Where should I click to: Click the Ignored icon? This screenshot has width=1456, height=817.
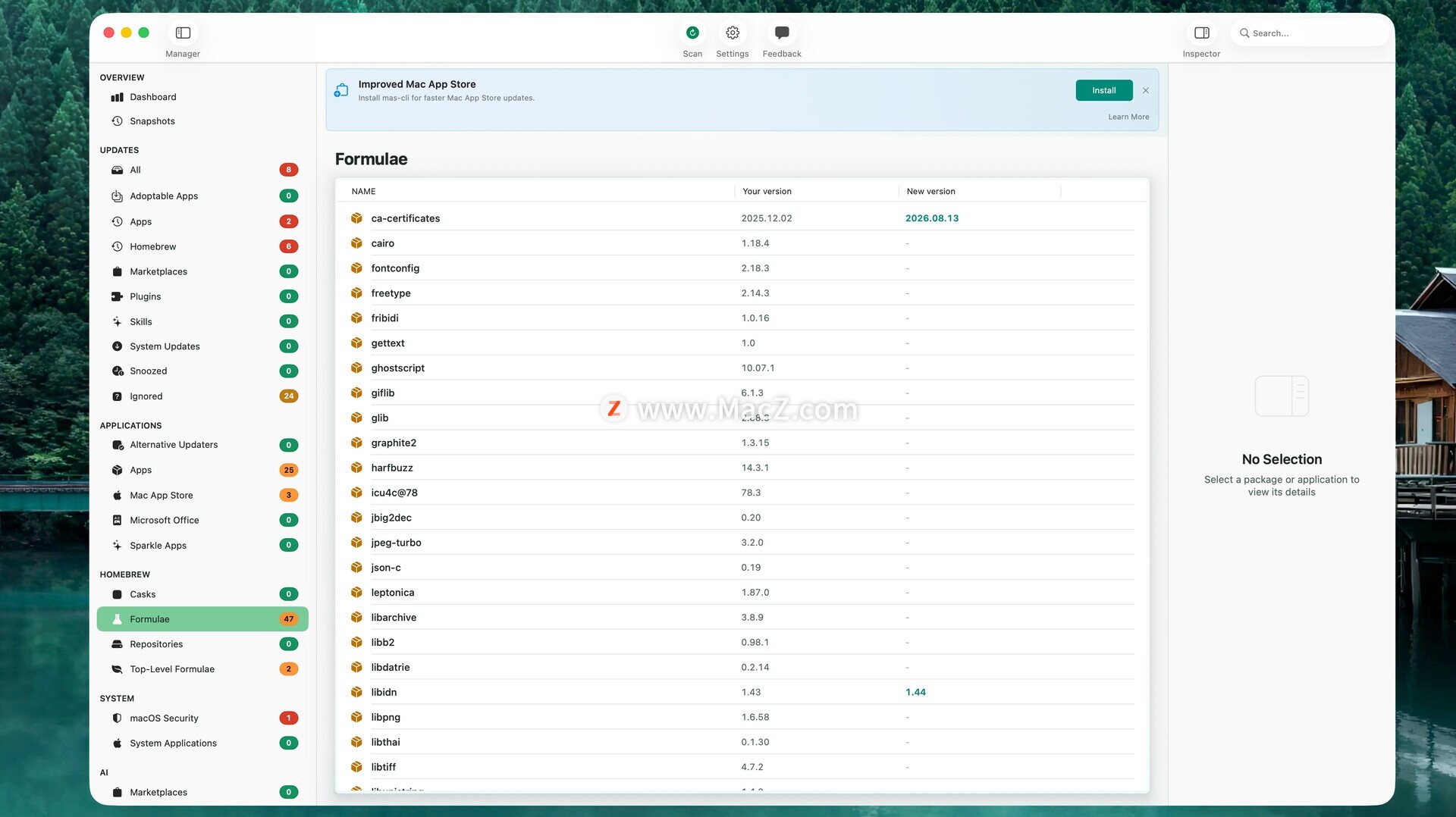(x=118, y=396)
